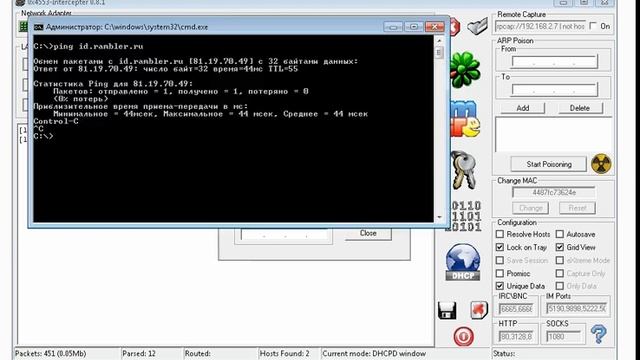Click the cmd.exe title bar icon
This screenshot has height=360, width=640.
point(38,27)
